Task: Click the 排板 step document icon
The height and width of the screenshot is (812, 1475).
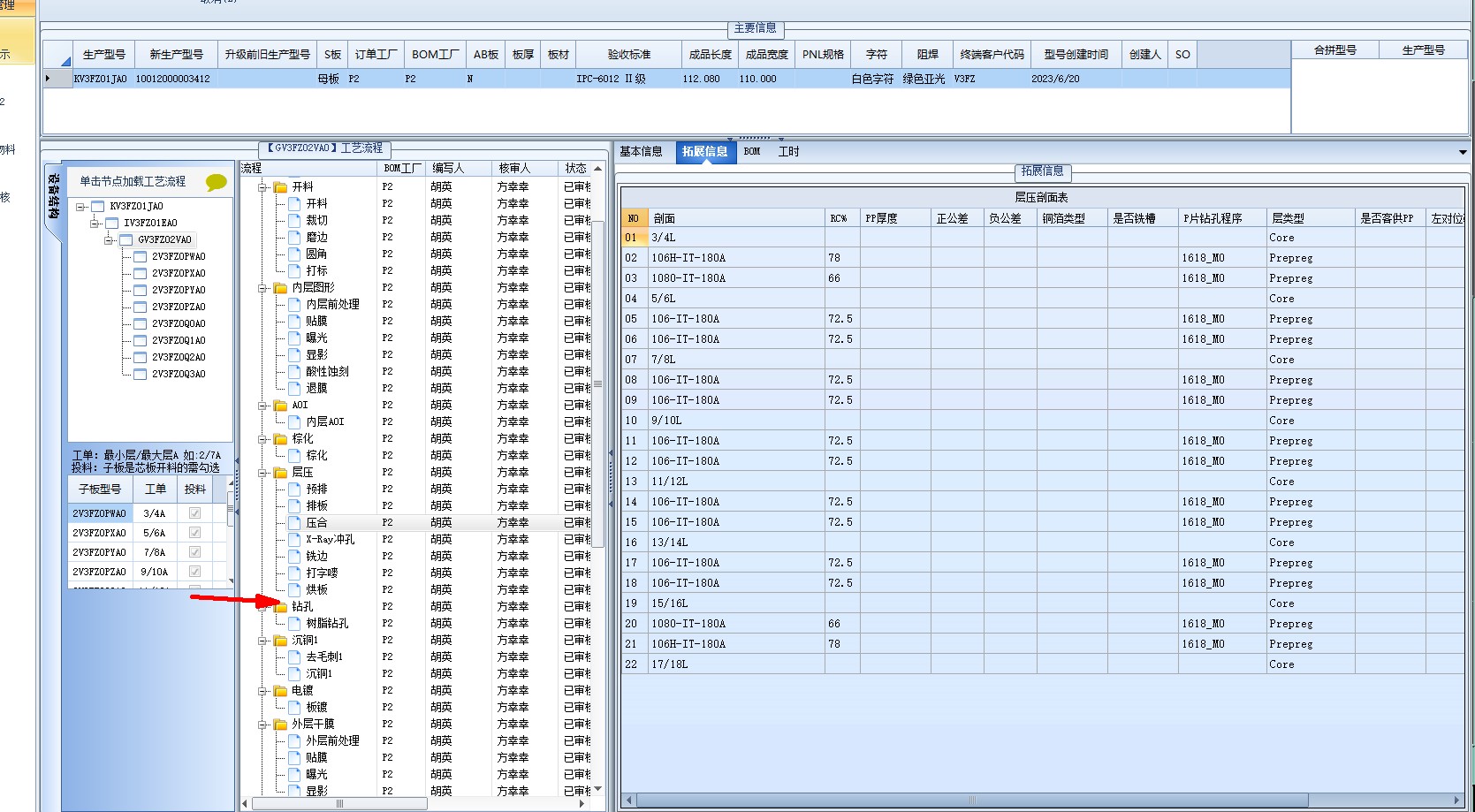Action: click(x=295, y=506)
